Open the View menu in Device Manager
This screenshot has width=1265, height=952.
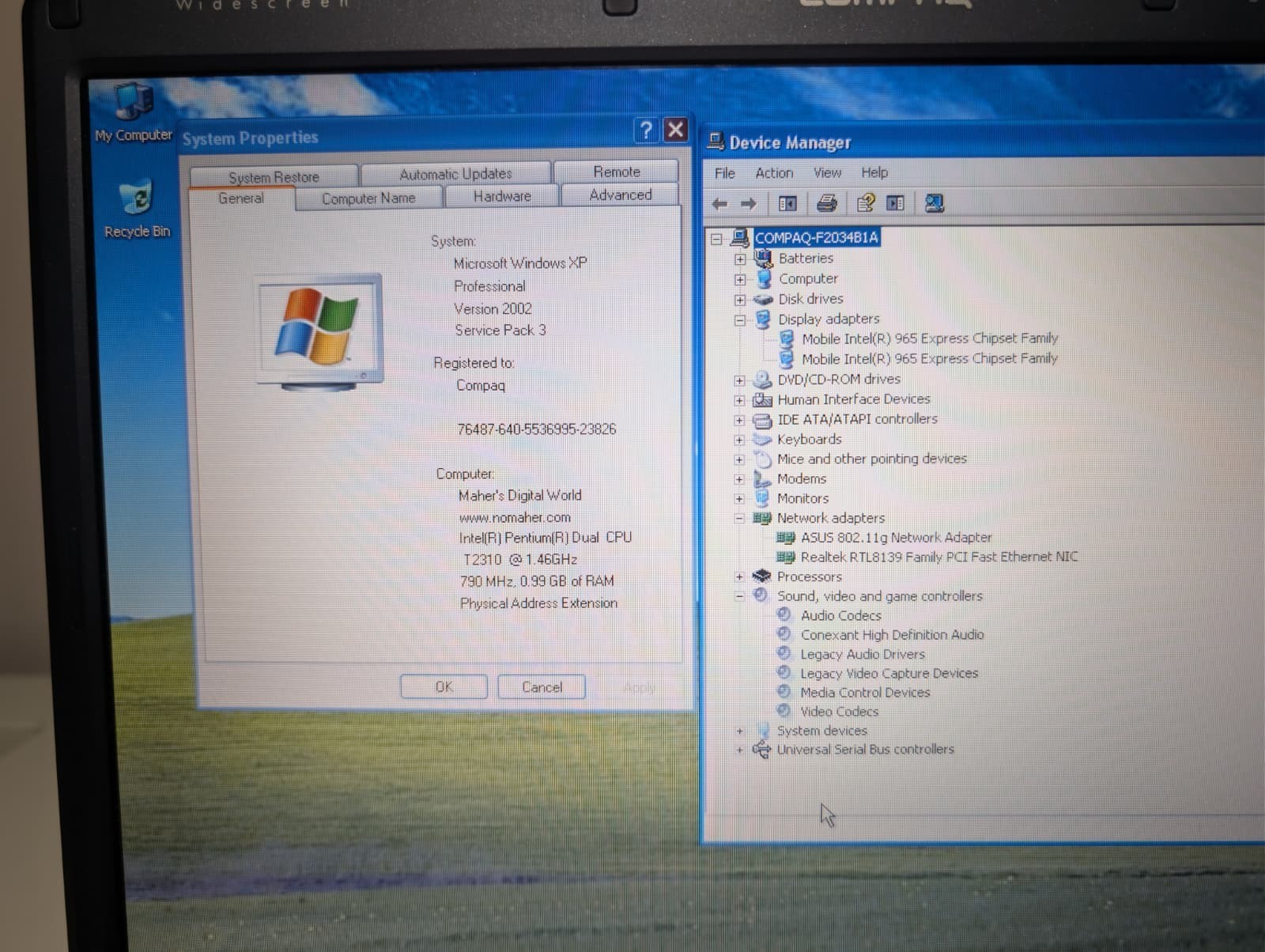(827, 173)
